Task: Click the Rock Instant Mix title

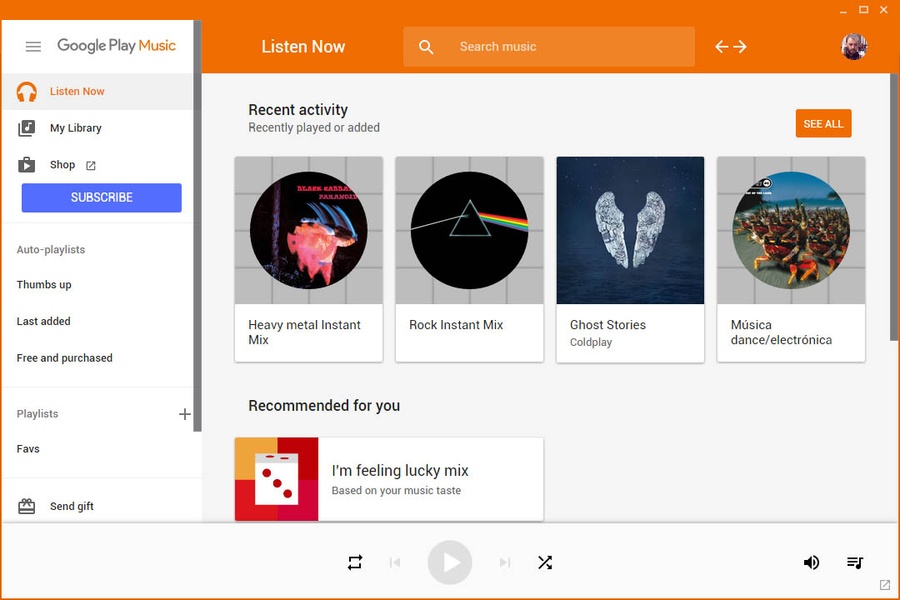Action: (456, 325)
